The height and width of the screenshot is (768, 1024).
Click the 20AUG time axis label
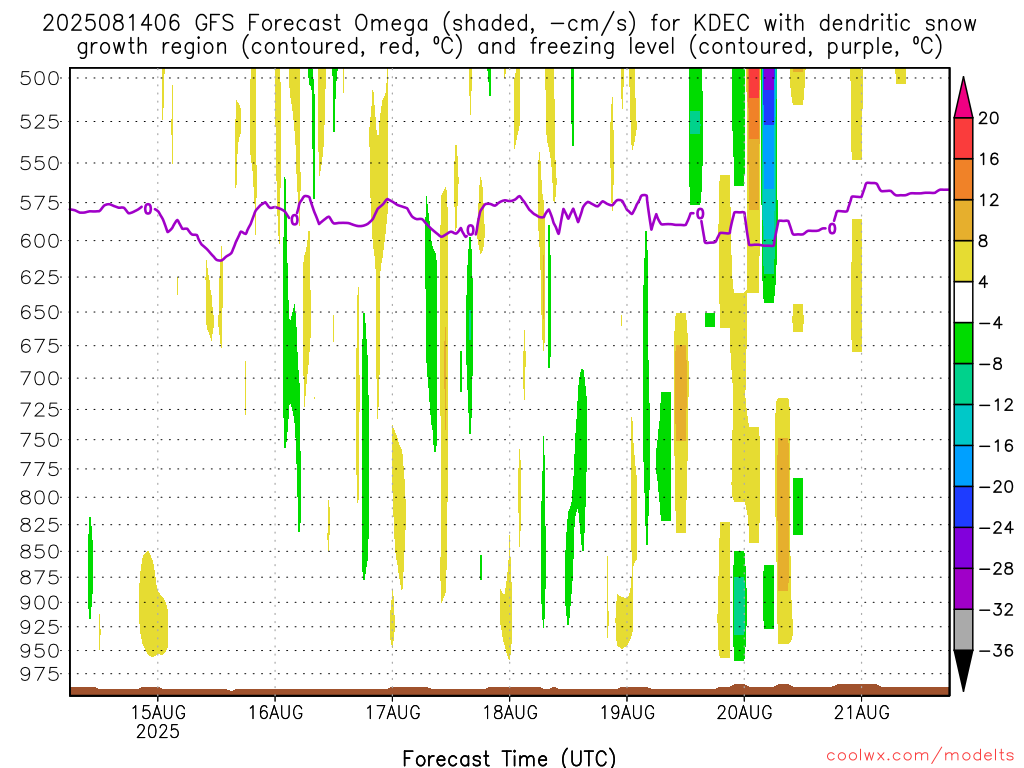(x=744, y=712)
